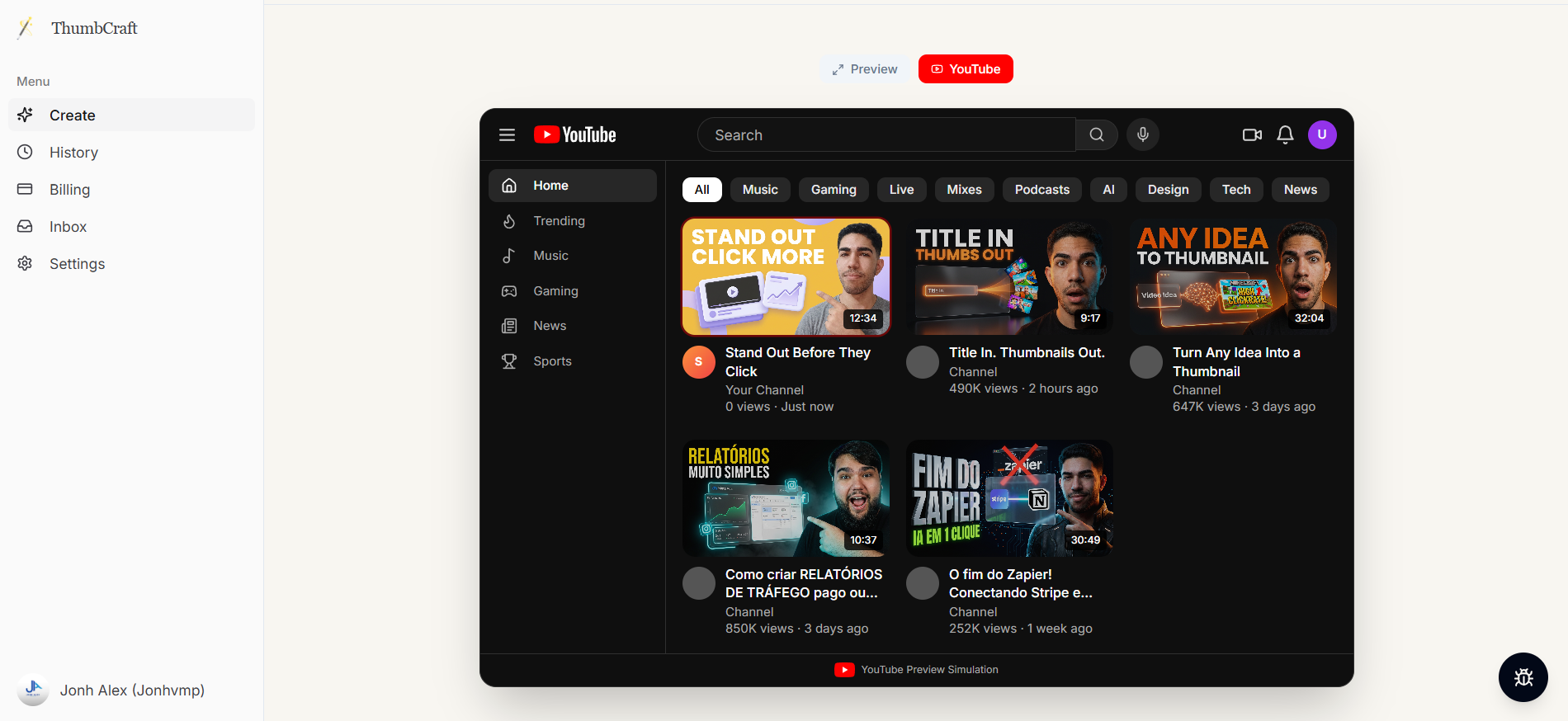Click the notifications bell icon

1285,134
